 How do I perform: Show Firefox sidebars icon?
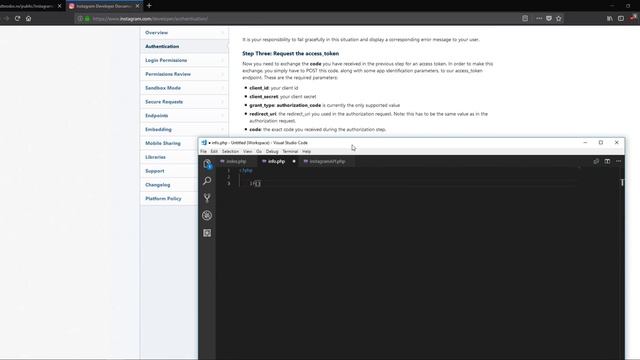point(621,18)
